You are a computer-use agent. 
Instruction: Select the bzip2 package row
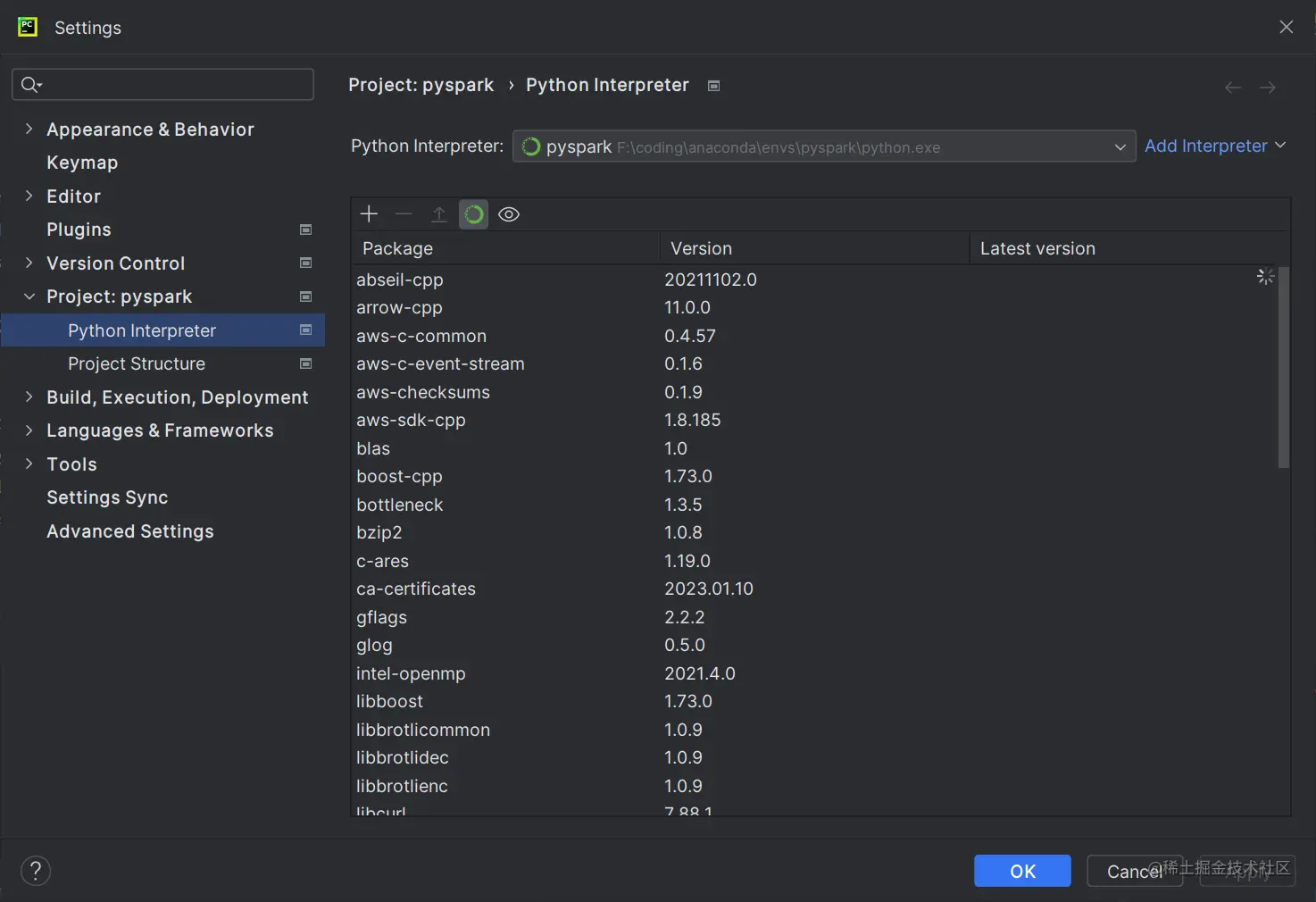click(x=815, y=532)
